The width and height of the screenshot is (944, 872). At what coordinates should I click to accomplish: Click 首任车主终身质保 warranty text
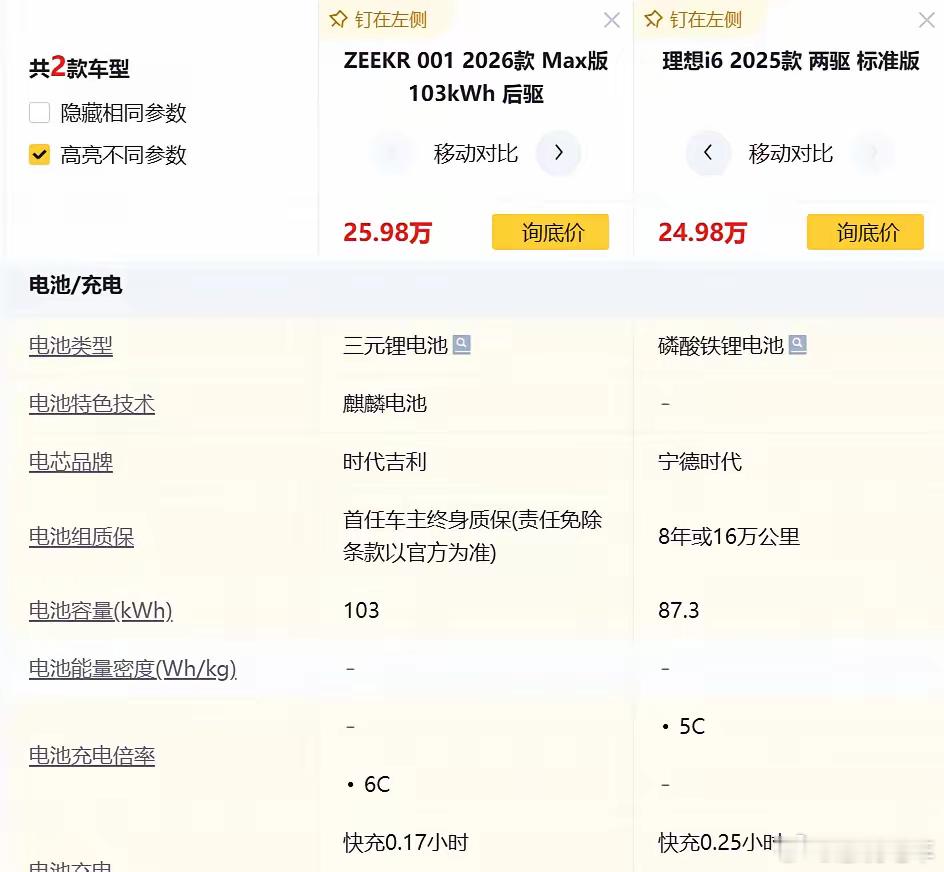473,536
